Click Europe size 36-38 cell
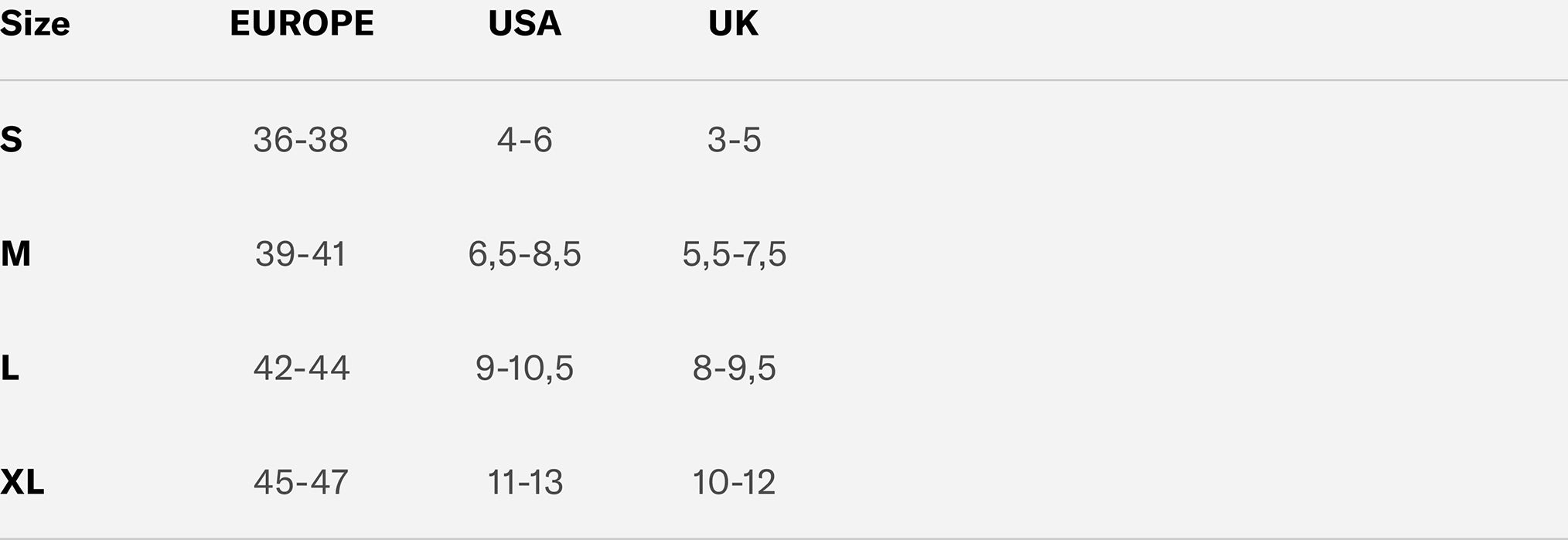Image resolution: width=1568 pixels, height=540 pixels. coord(301,140)
